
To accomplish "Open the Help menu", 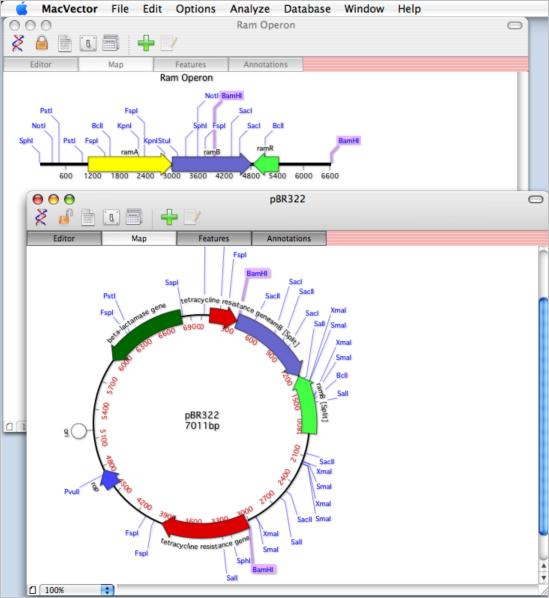I will pyautogui.click(x=409, y=9).
